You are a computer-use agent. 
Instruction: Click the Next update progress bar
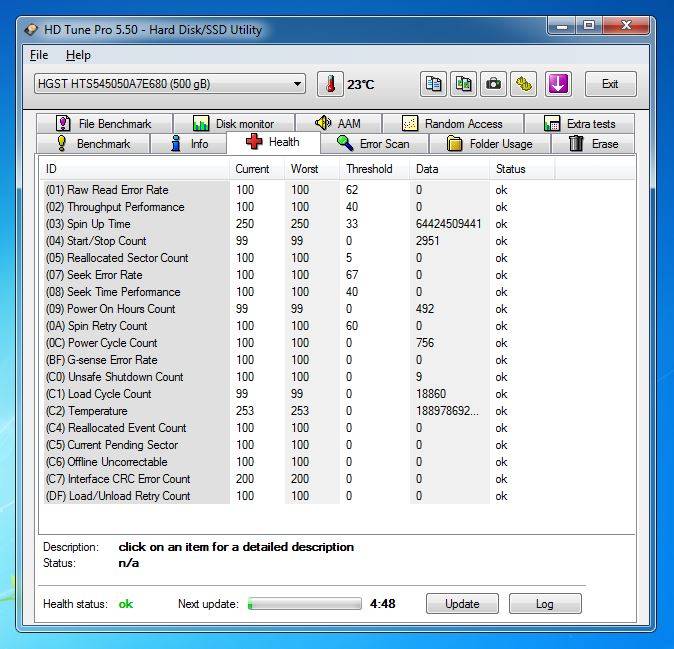pos(305,604)
